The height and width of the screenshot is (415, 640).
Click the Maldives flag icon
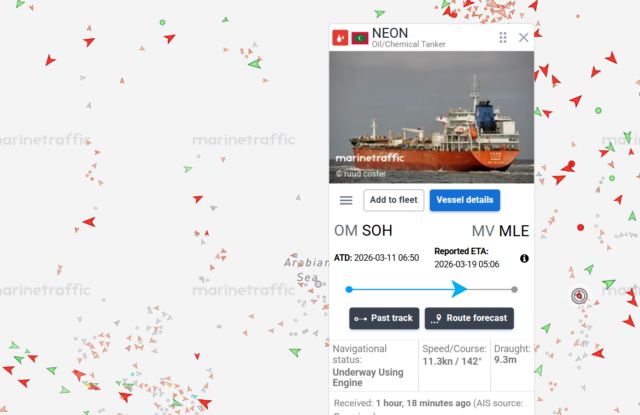point(360,38)
